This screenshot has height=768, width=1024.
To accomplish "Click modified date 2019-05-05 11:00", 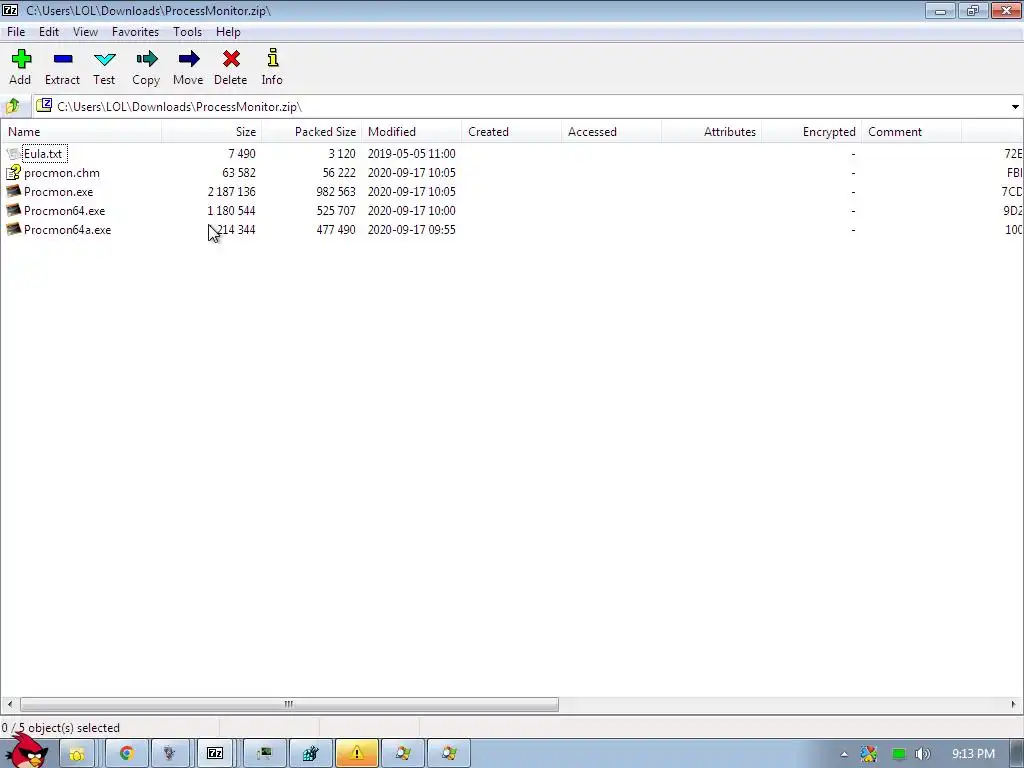I will click(411, 154).
